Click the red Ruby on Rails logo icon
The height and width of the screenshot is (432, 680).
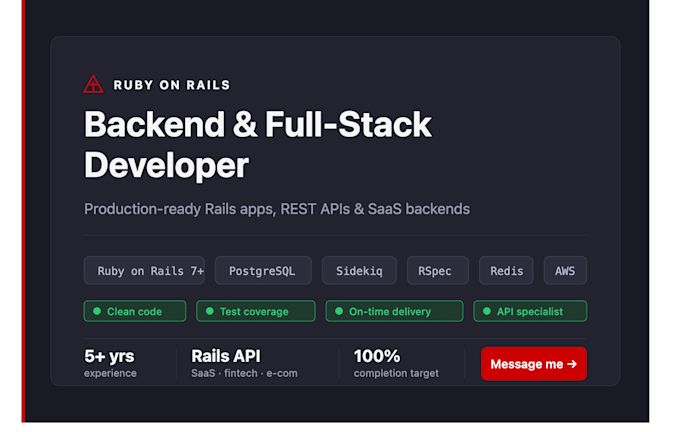(x=93, y=84)
